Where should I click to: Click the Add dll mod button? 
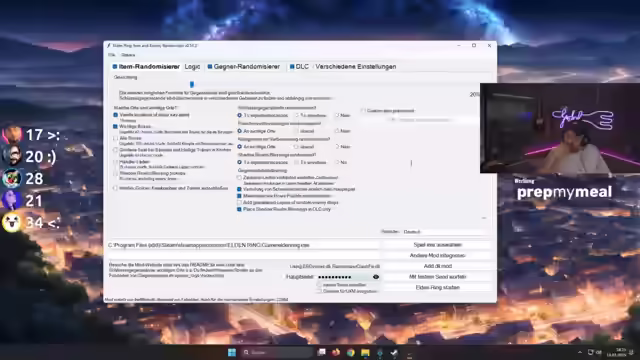(x=438, y=266)
